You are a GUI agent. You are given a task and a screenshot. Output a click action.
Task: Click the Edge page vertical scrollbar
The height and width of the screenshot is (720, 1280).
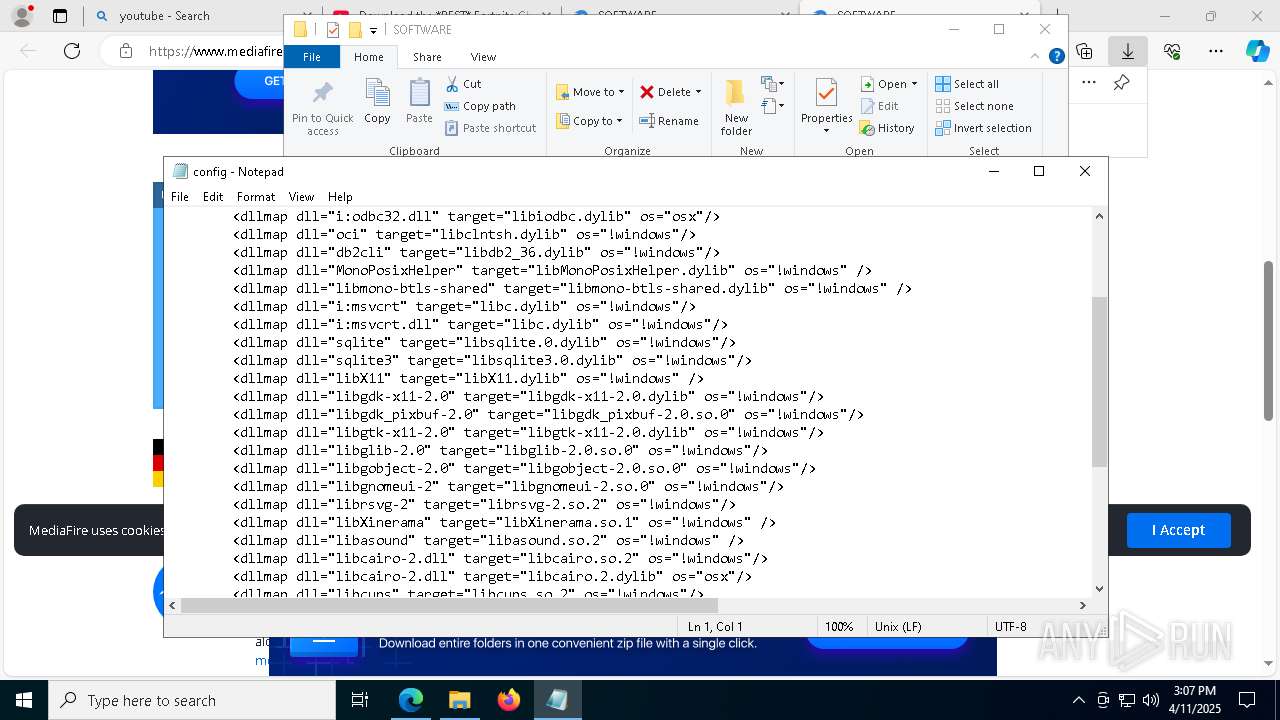pyautogui.click(x=1269, y=340)
